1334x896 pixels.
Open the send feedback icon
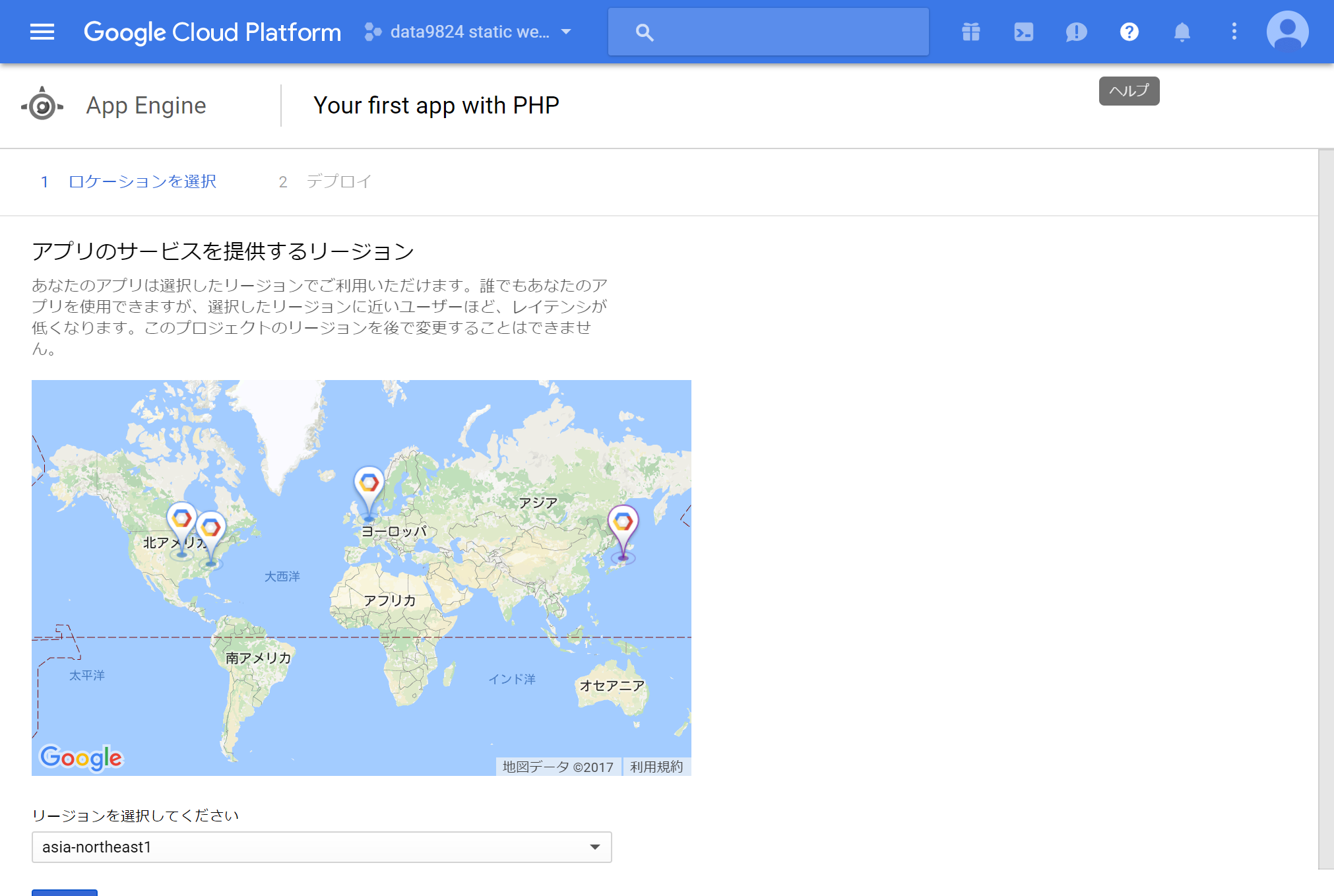coord(1076,32)
